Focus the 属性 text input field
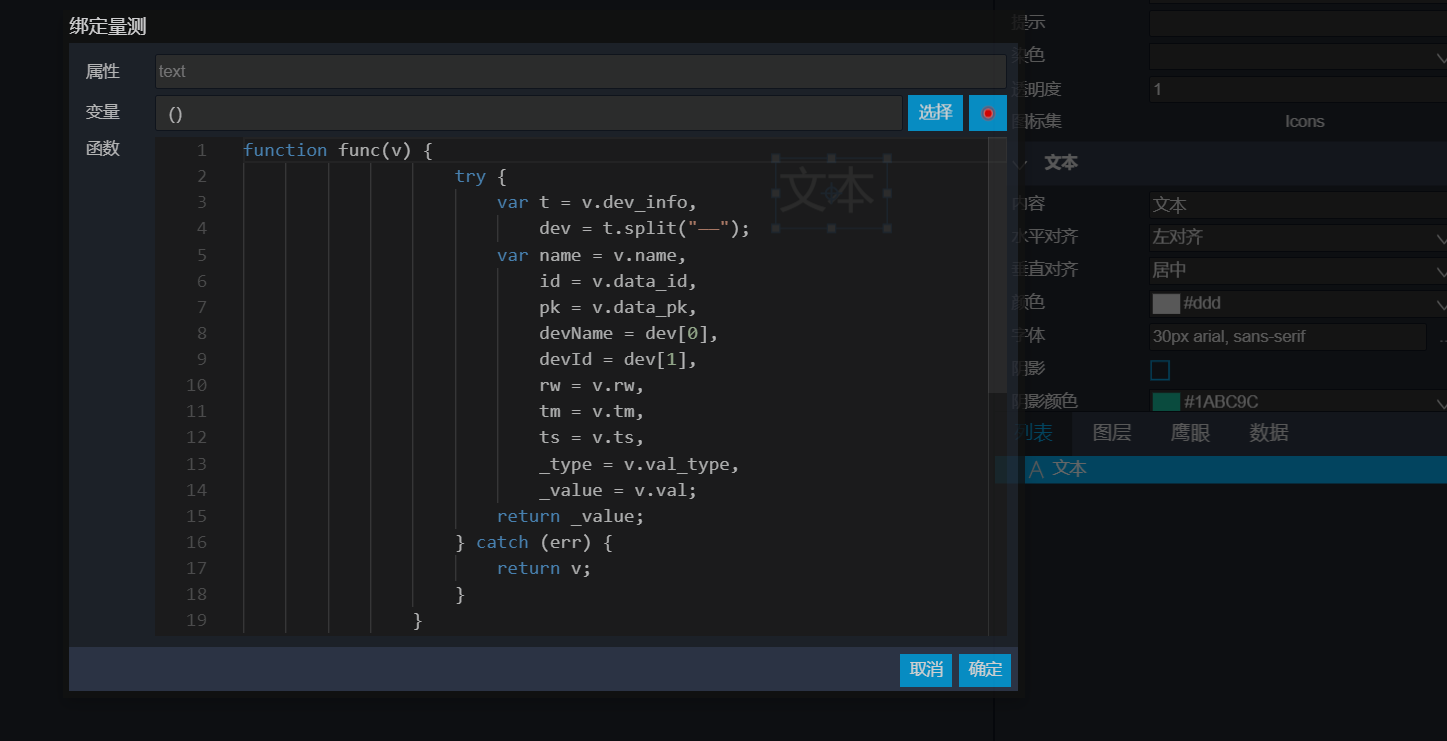Image resolution: width=1447 pixels, height=741 pixels. point(580,71)
